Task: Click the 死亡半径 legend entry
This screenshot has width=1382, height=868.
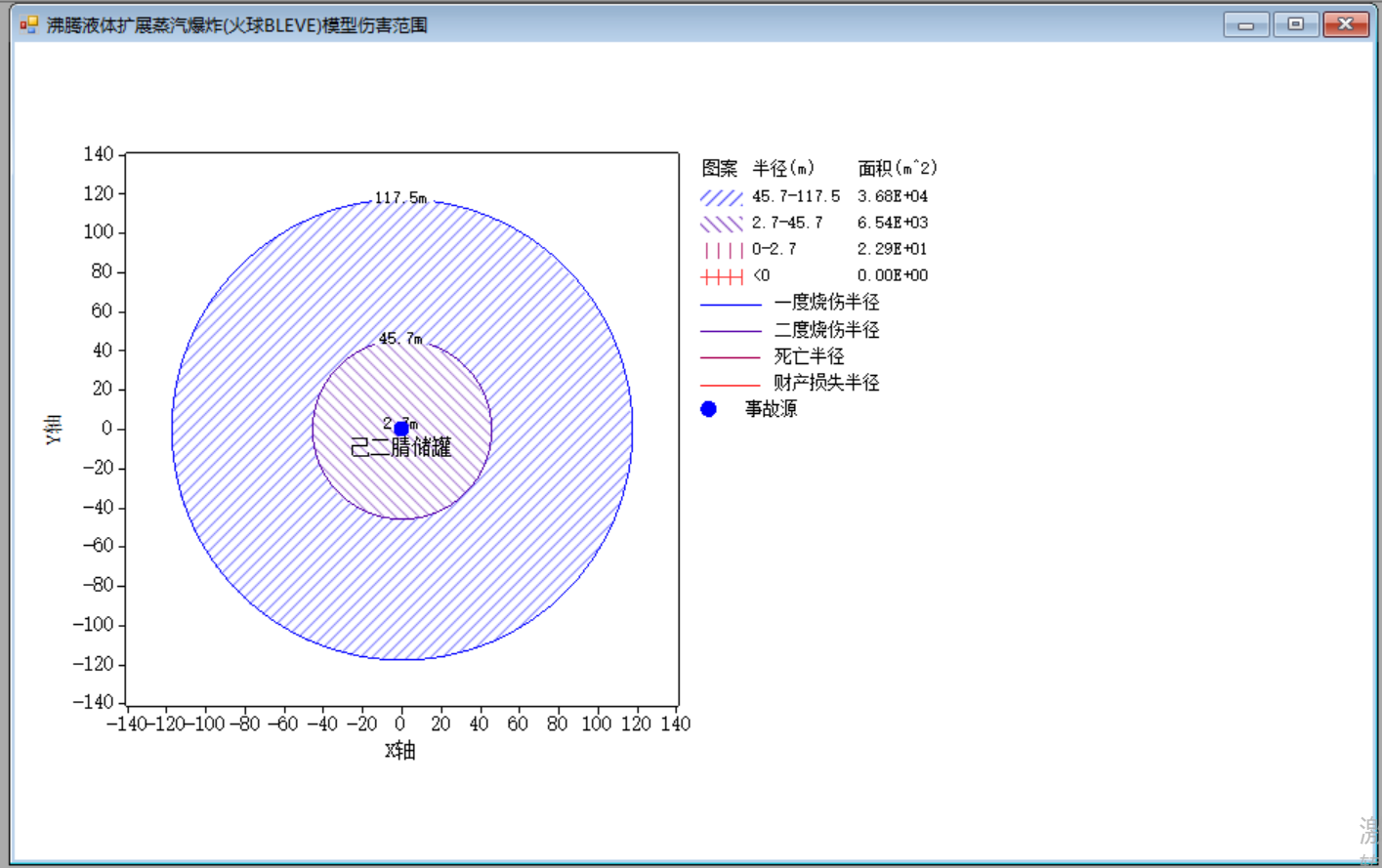Action: pos(773,356)
